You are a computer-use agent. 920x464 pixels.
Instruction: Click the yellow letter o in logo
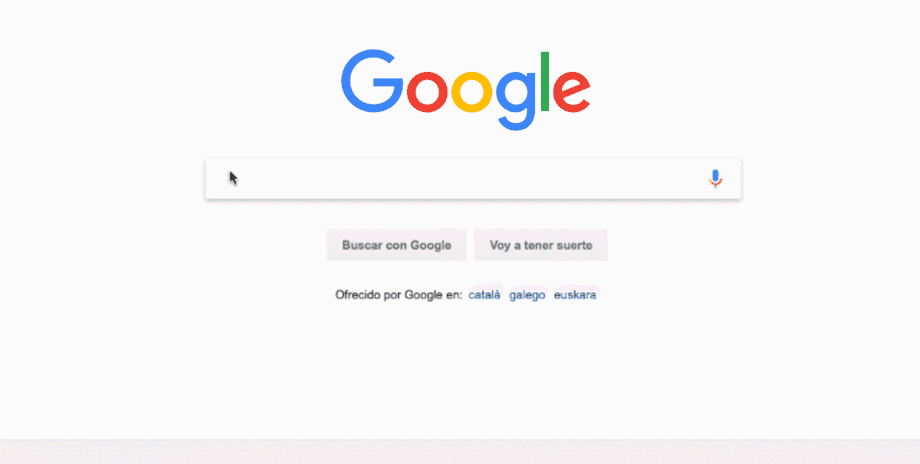point(472,92)
